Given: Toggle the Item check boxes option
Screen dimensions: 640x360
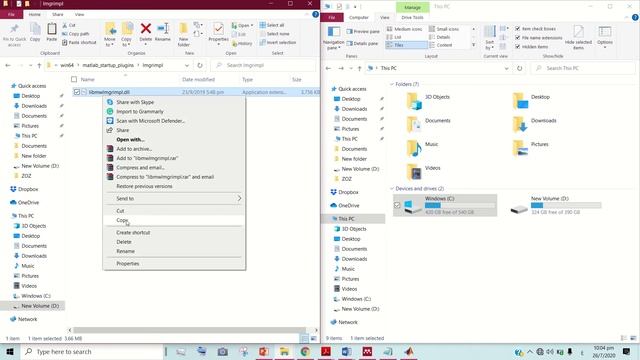Looking at the screenshot, I should pos(518,29).
